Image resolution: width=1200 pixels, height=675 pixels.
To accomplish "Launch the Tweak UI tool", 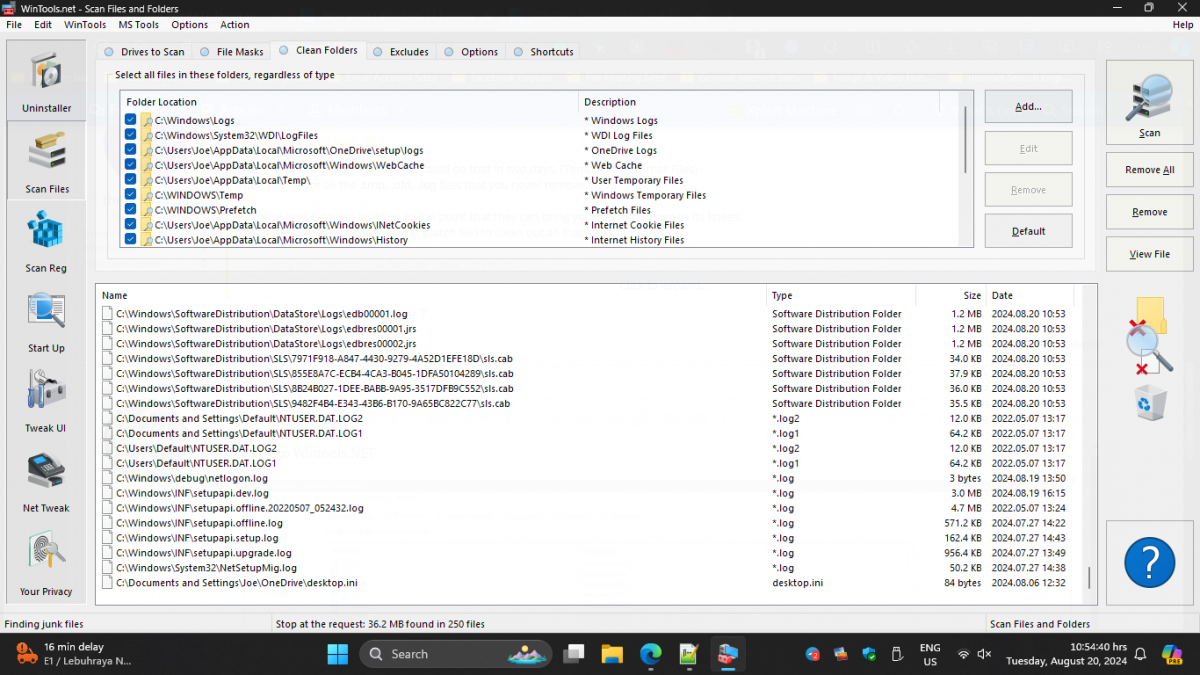I will (46, 401).
